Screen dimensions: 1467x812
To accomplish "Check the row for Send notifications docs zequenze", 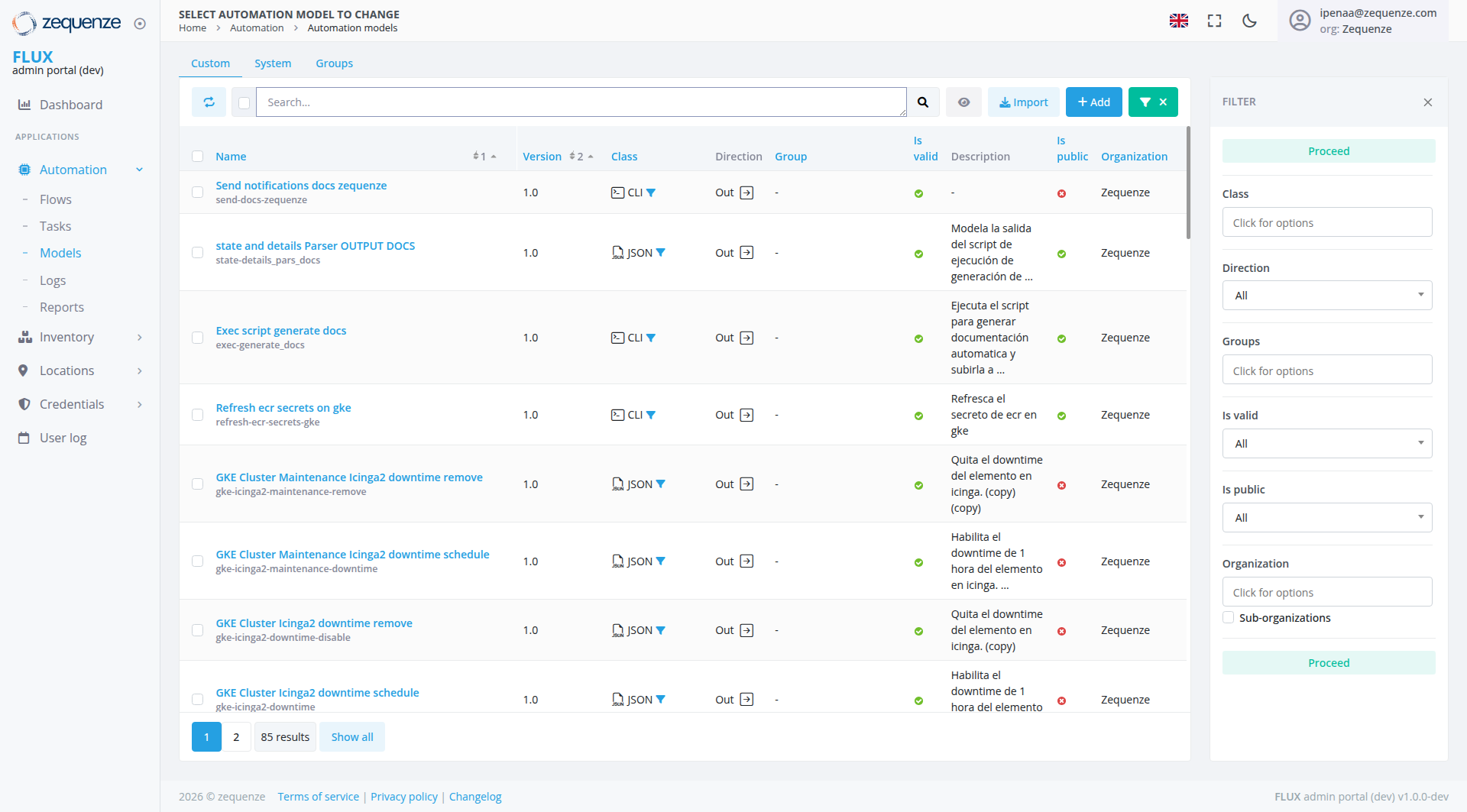I will click(x=198, y=192).
